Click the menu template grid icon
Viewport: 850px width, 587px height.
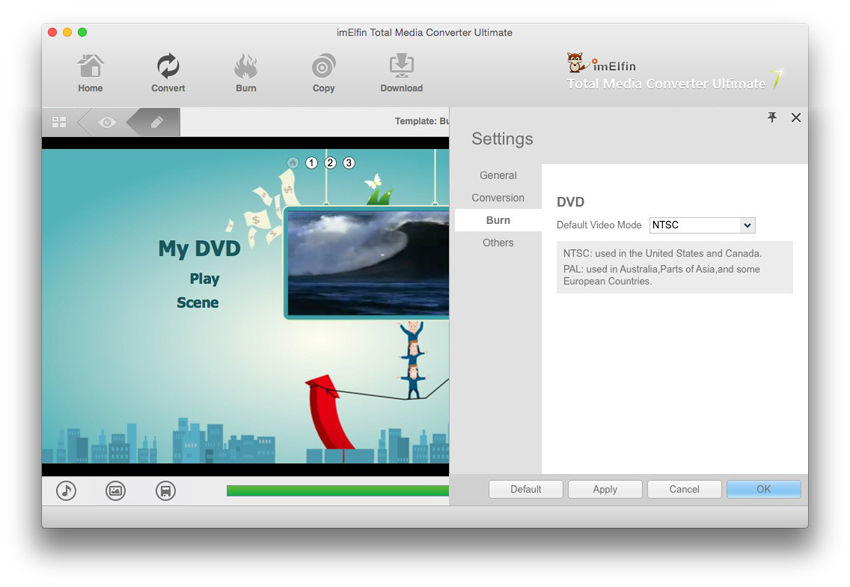[x=59, y=122]
